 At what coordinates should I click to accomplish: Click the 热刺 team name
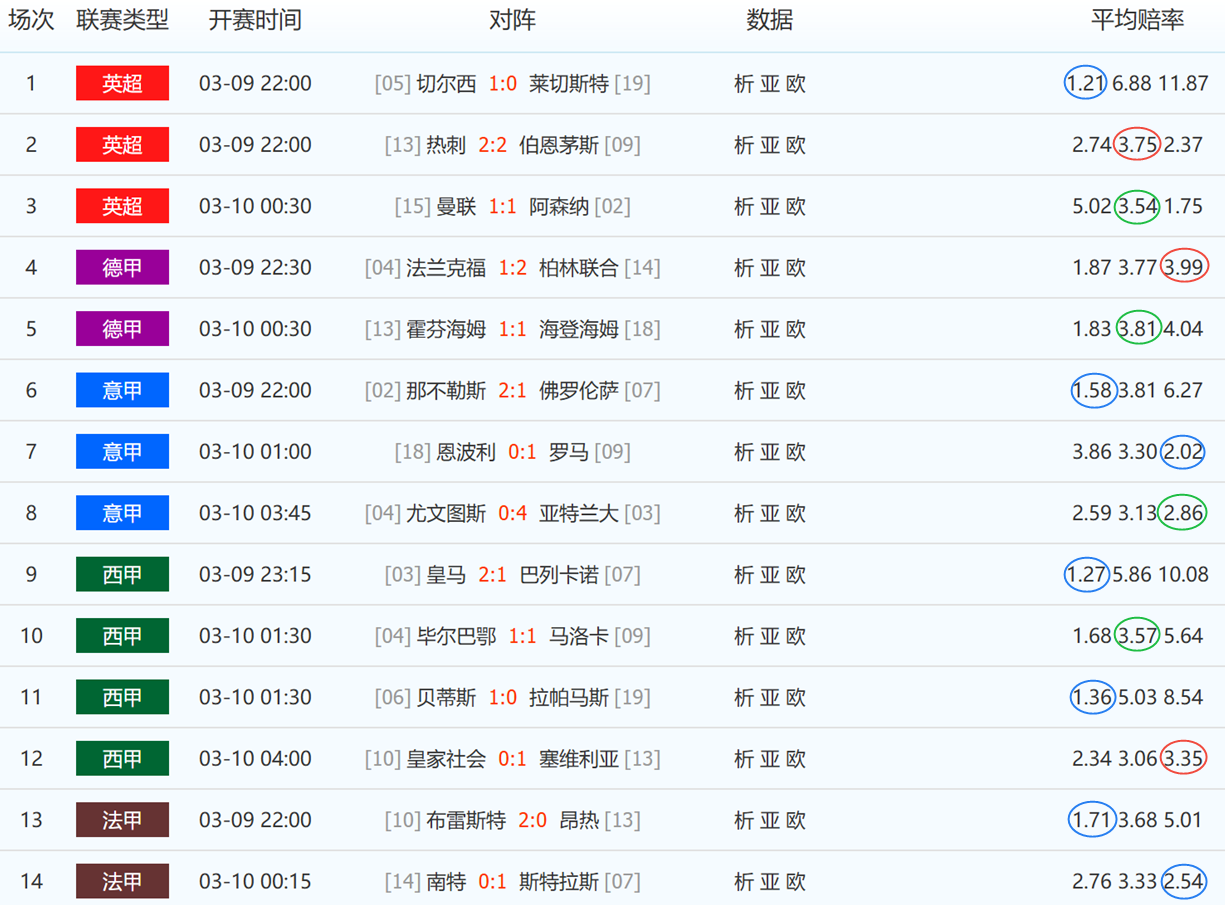[446, 145]
